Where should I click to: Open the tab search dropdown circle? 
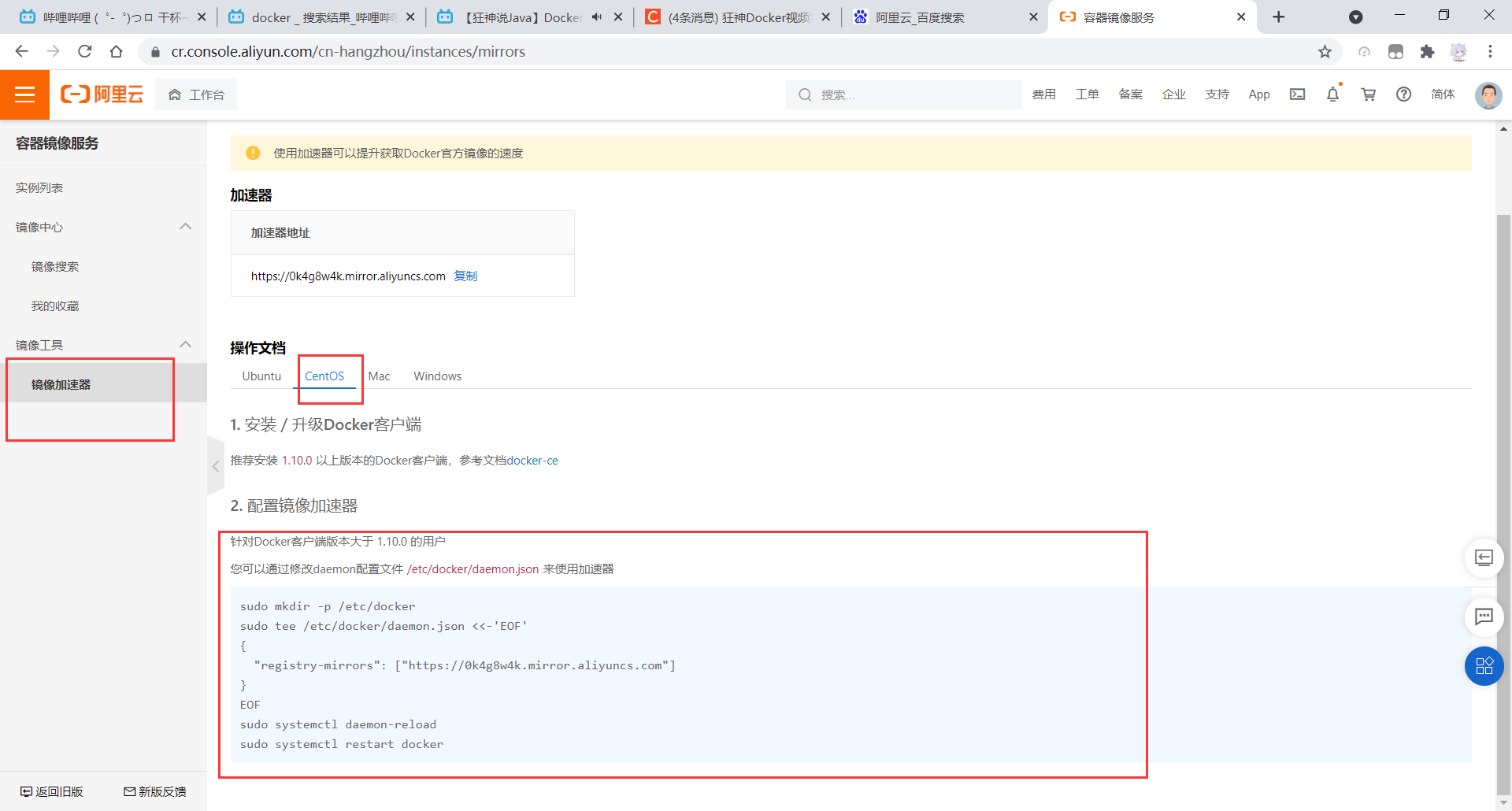click(1355, 17)
